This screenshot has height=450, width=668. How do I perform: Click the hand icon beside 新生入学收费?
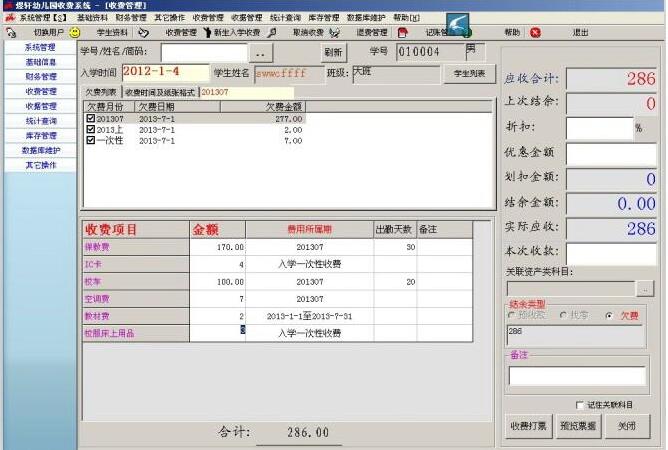207,32
